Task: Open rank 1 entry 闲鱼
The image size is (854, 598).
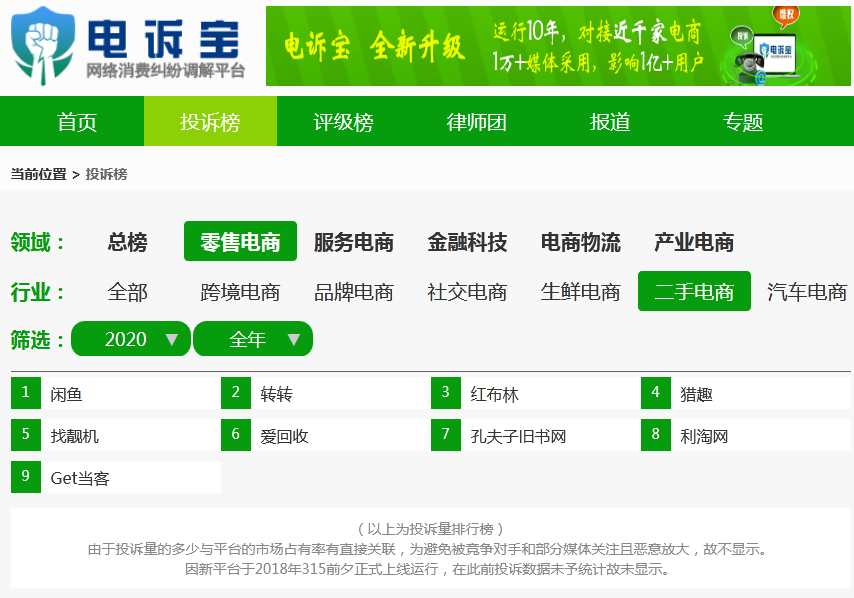Action: click(x=116, y=393)
